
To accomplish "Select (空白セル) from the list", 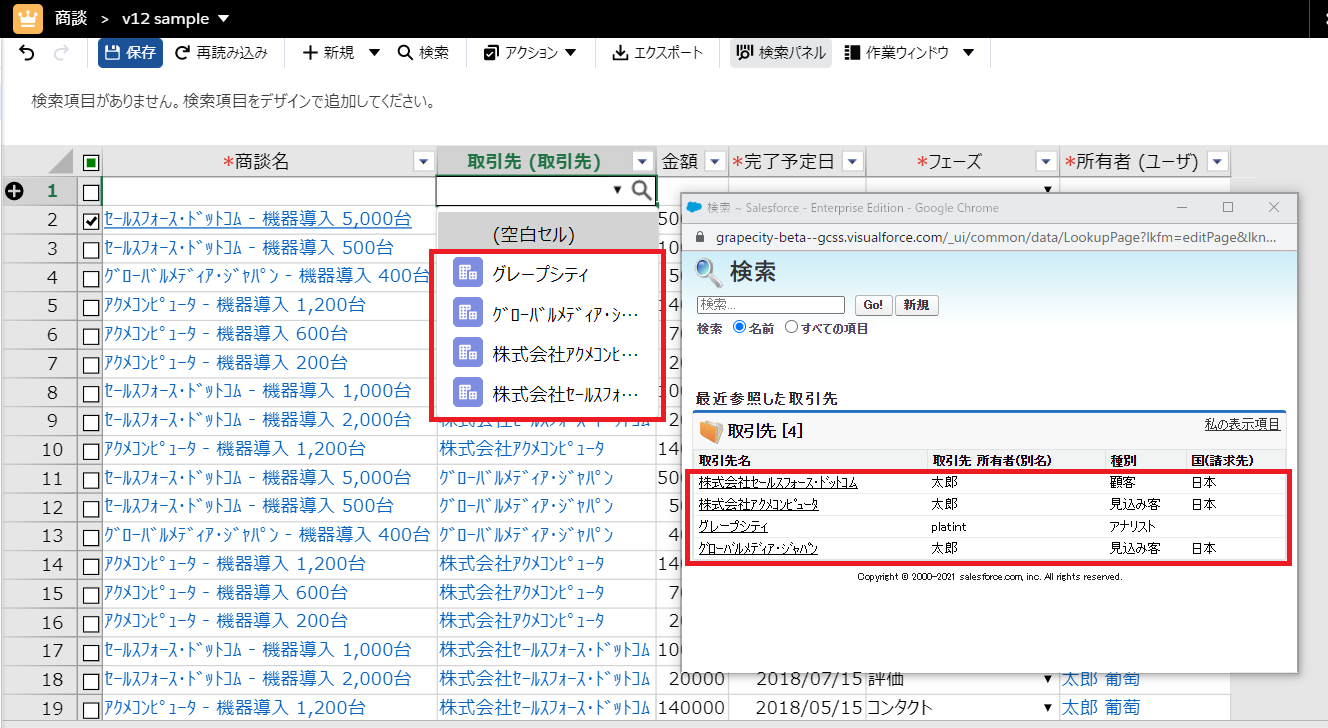I will coord(547,235).
